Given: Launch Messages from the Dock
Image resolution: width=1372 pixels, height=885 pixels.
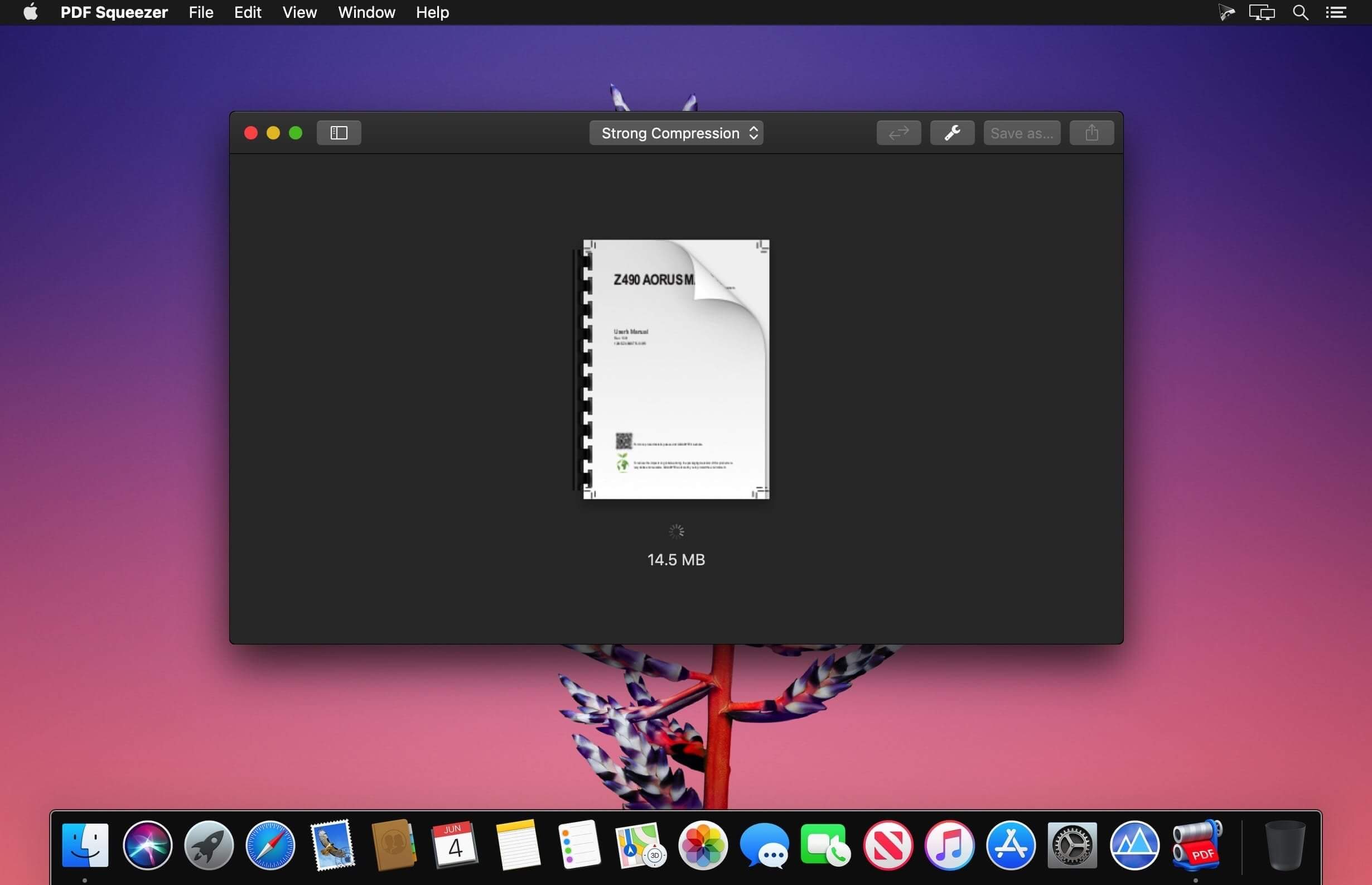Looking at the screenshot, I should (765, 845).
